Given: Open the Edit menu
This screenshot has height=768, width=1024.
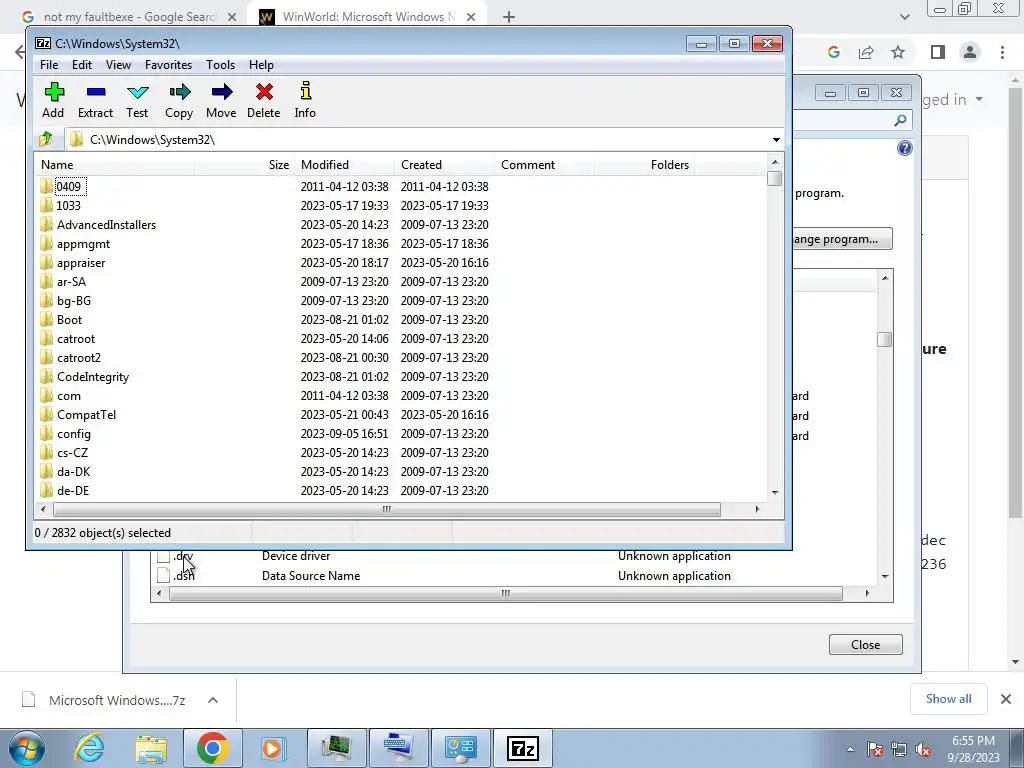Looking at the screenshot, I should (82, 65).
